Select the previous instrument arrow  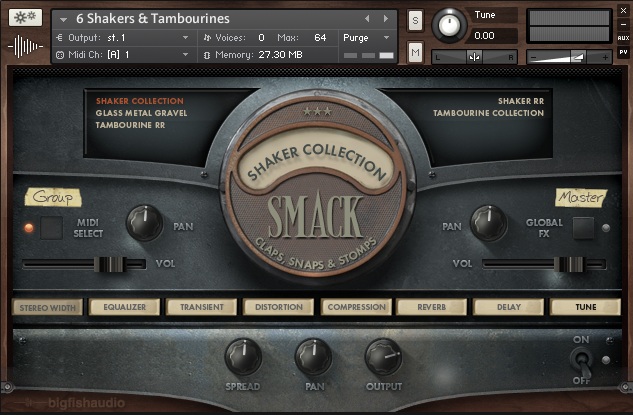(367, 19)
